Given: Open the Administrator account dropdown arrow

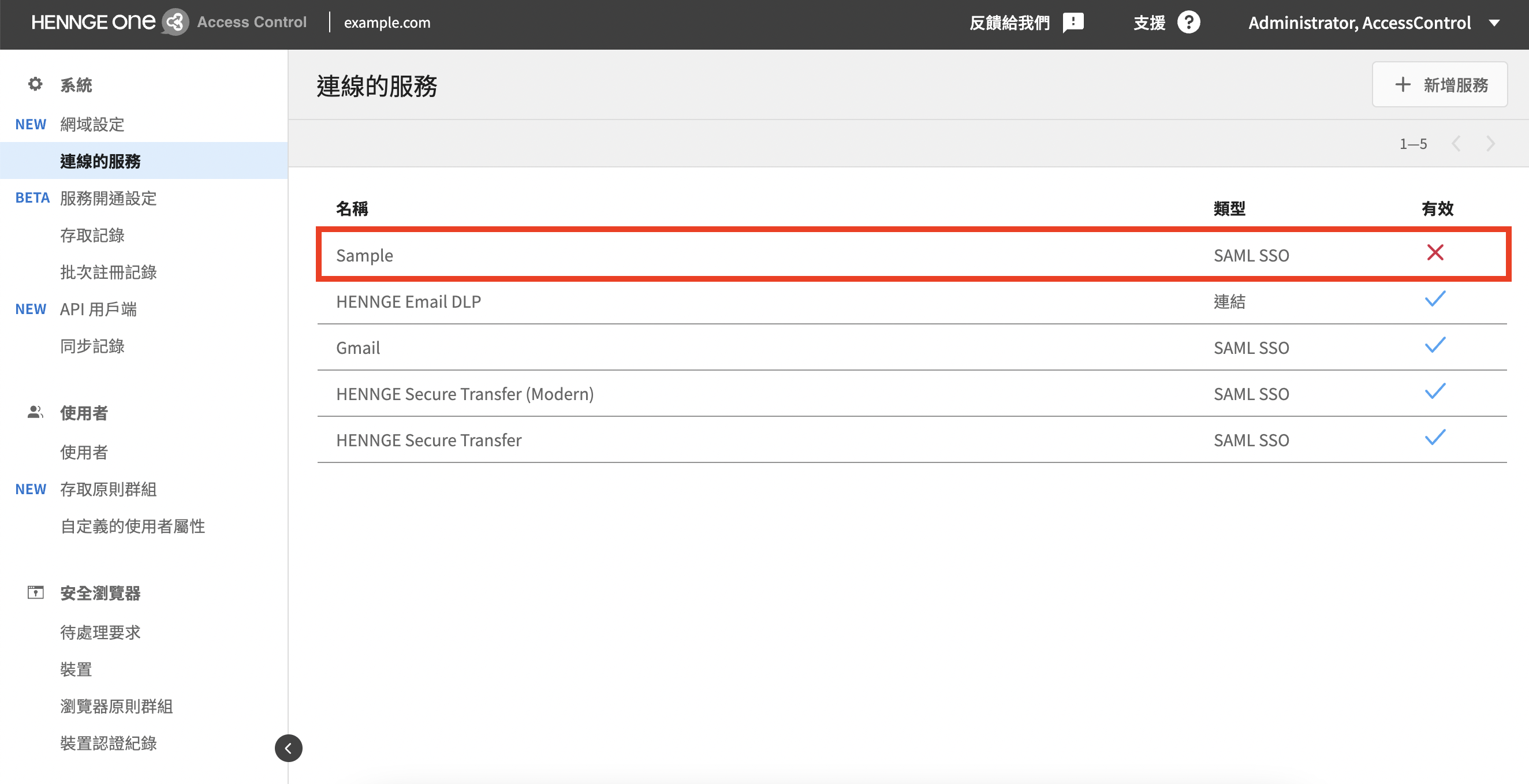Looking at the screenshot, I should pyautogui.click(x=1494, y=23).
